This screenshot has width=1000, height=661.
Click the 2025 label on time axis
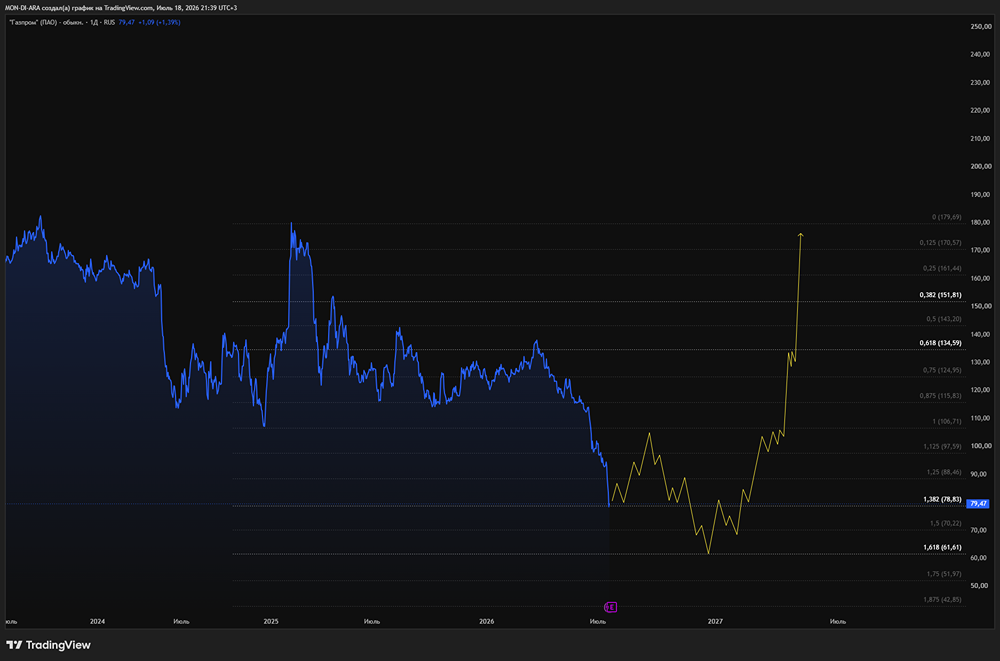[x=271, y=621]
